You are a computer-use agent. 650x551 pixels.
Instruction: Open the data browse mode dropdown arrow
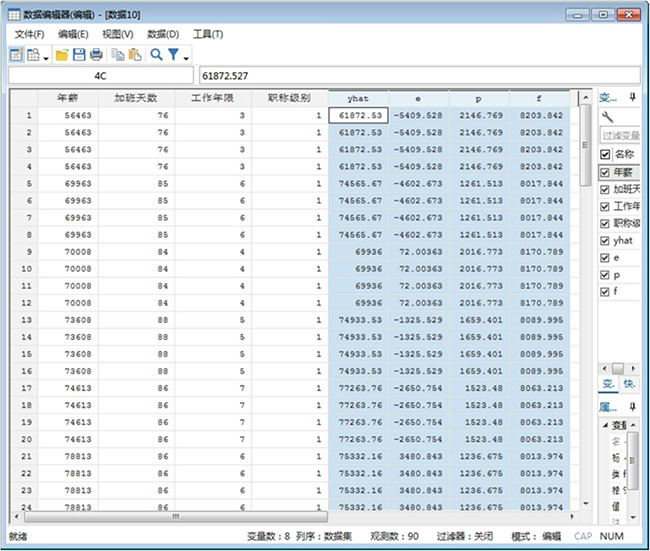[45, 56]
